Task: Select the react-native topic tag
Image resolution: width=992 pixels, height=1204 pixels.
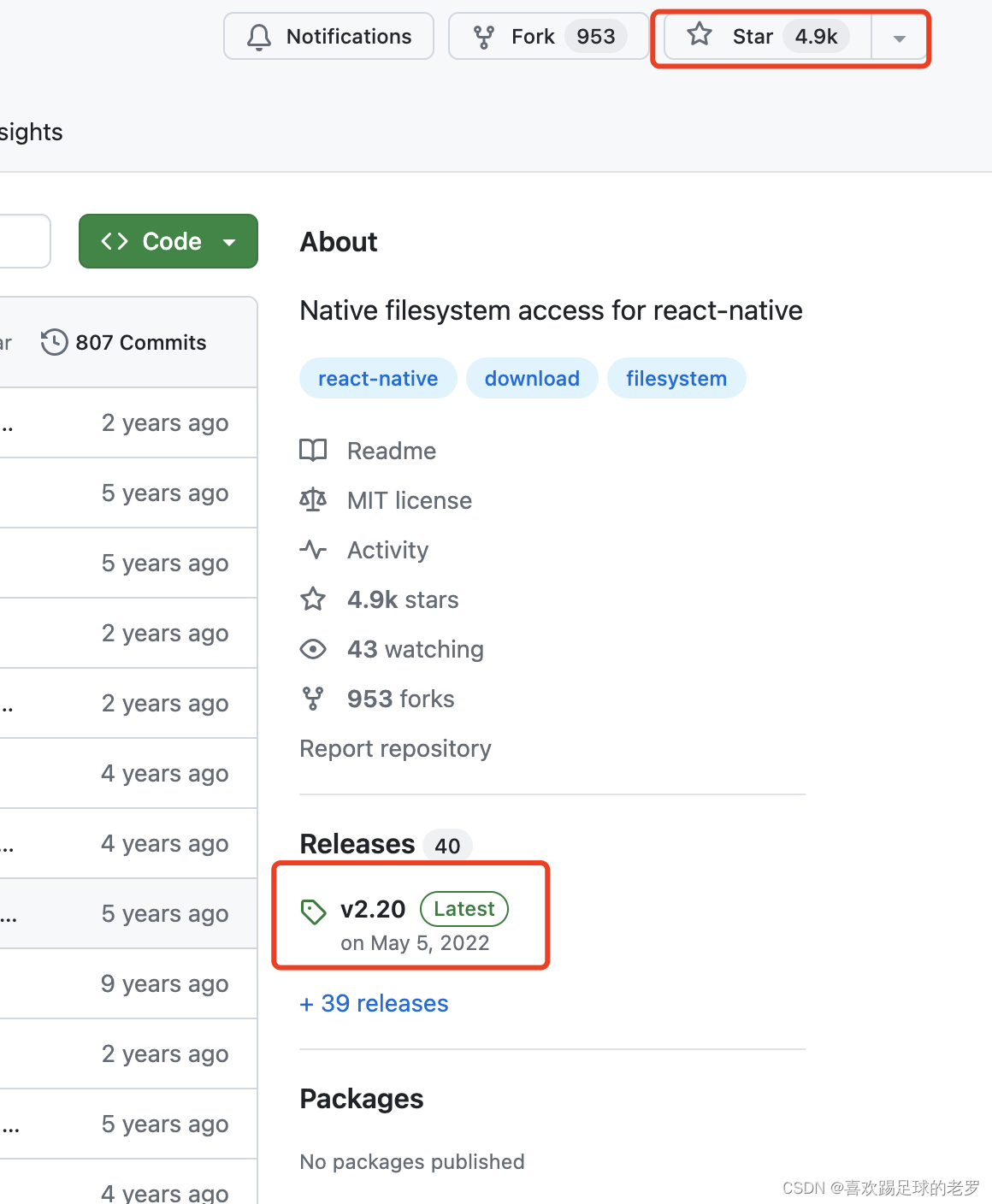Action: point(378,378)
